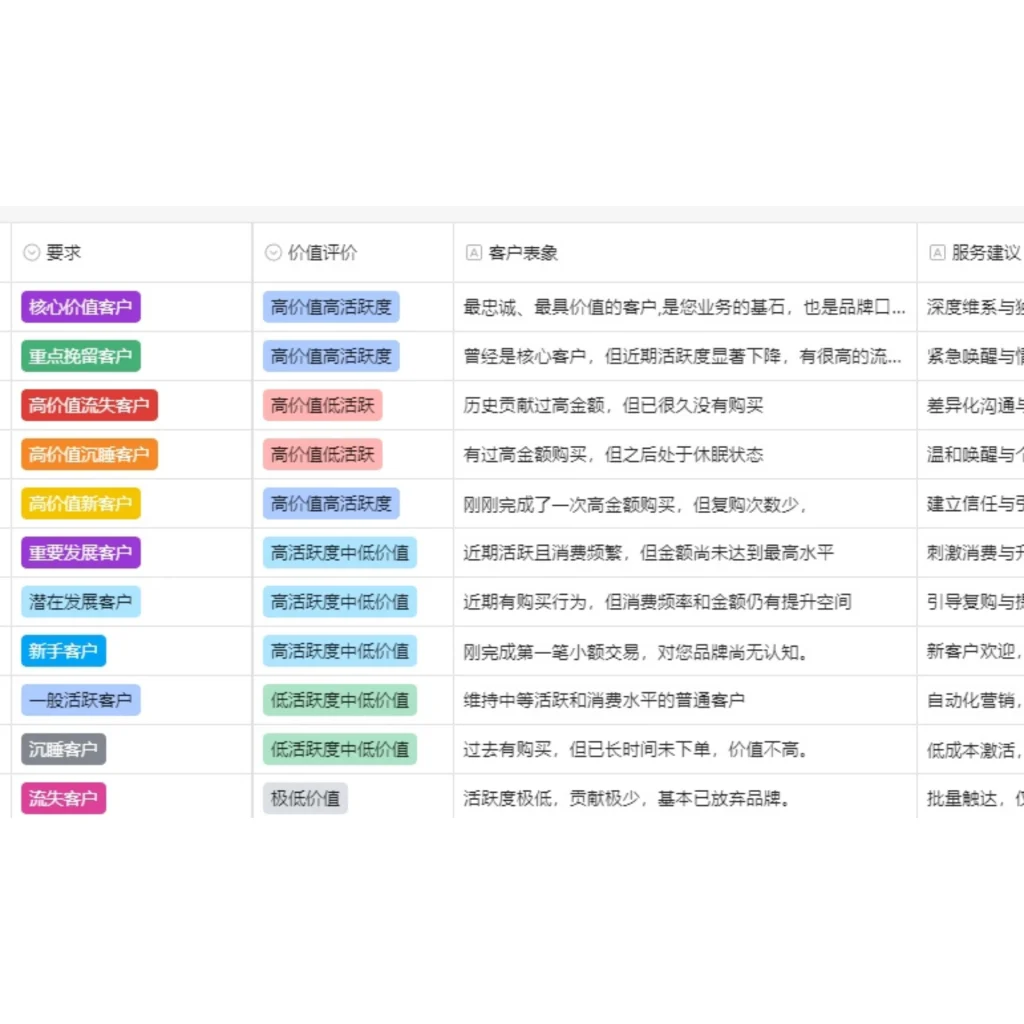Click the text-type icon beside 客户表象 header
1024x1024 pixels.
coord(474,253)
